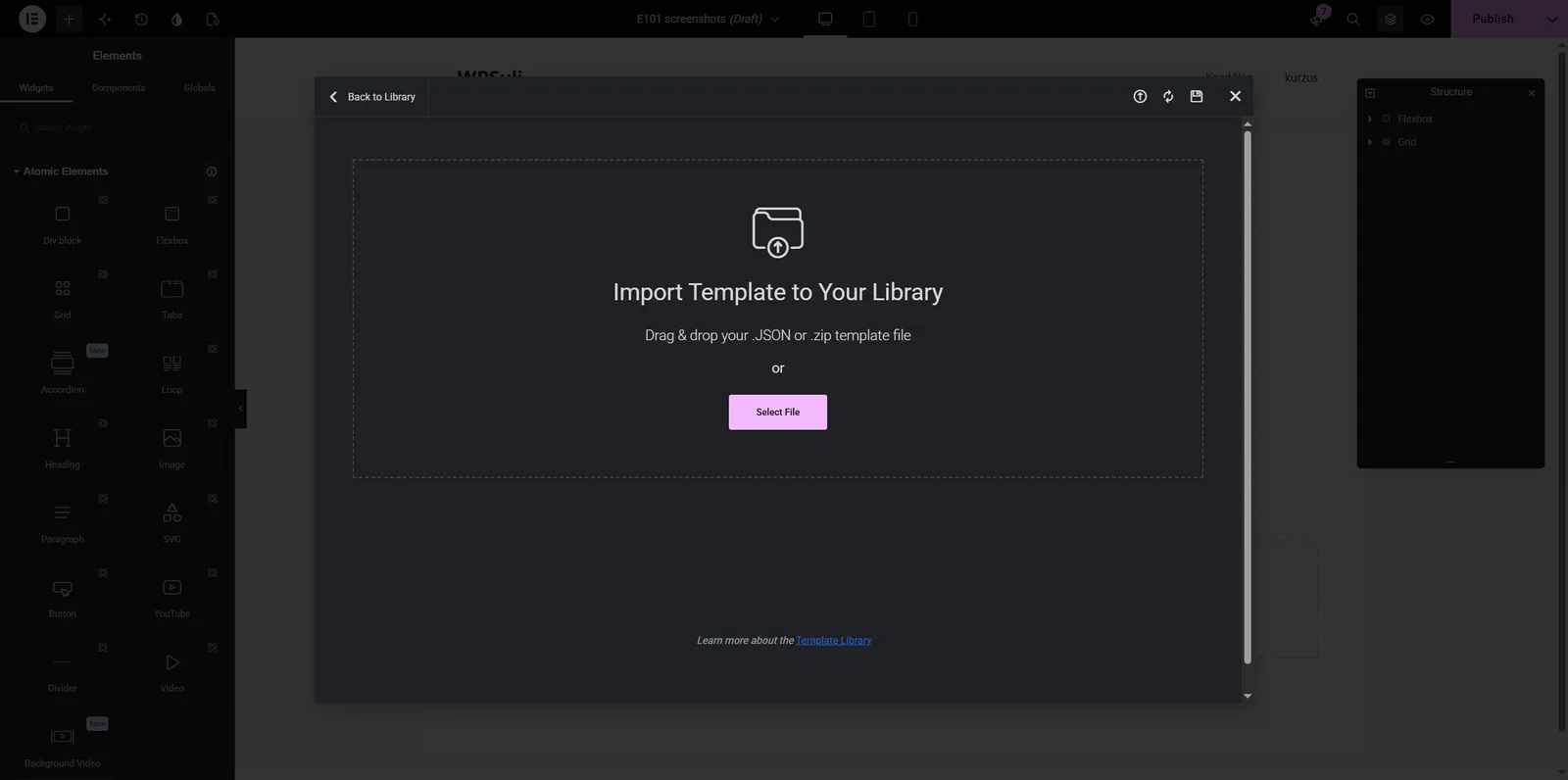Select the Button widget
The image size is (1568, 780).
[63, 597]
